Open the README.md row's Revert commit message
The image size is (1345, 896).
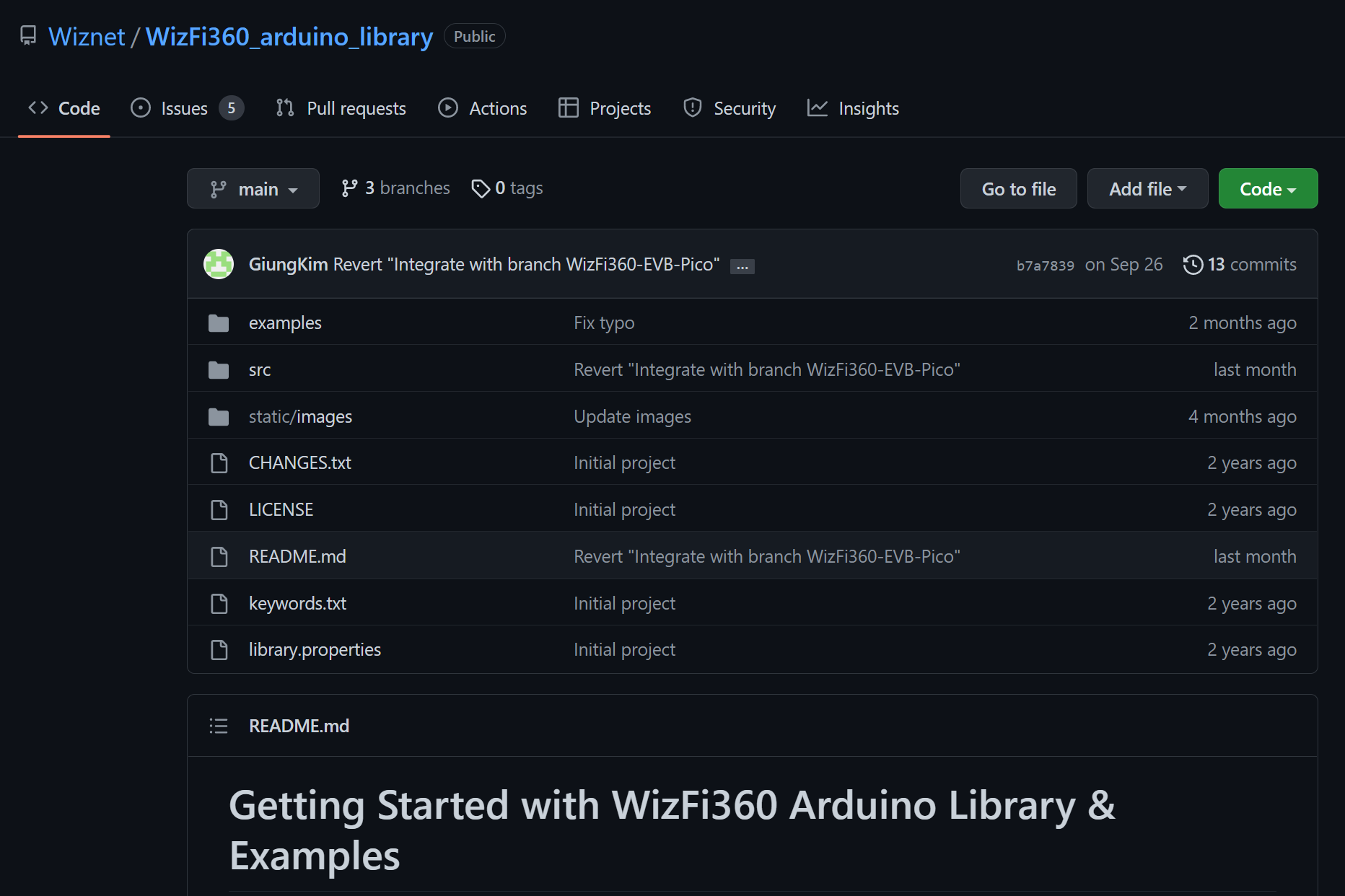[767, 557]
